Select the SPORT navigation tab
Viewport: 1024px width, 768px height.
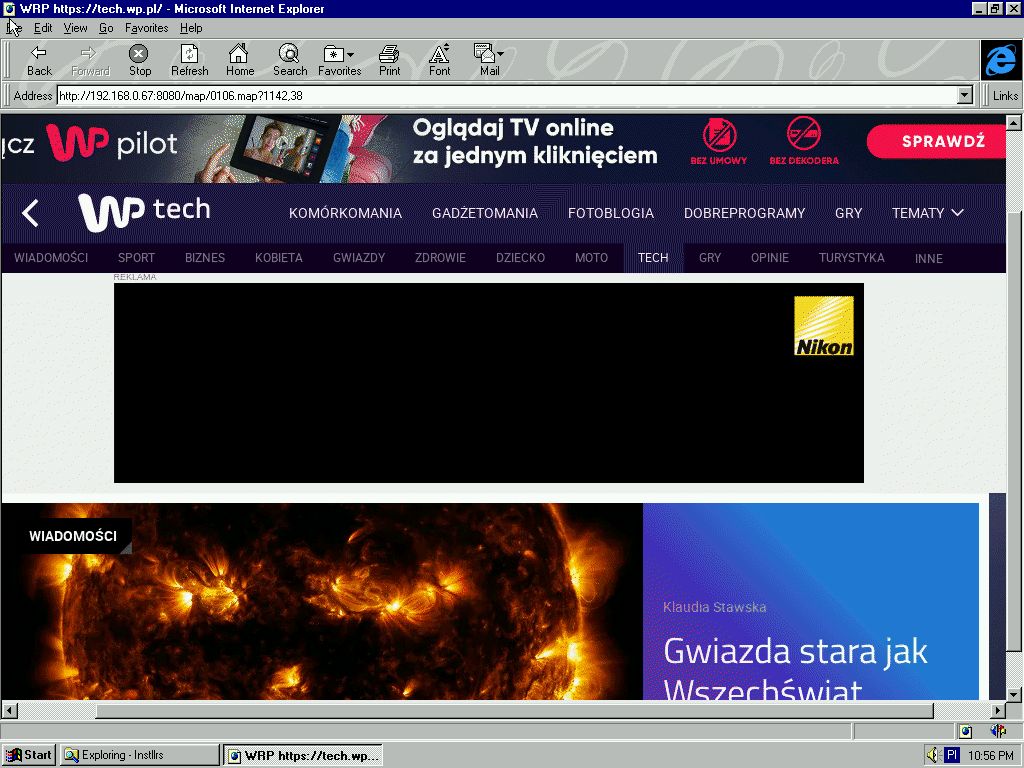point(136,258)
